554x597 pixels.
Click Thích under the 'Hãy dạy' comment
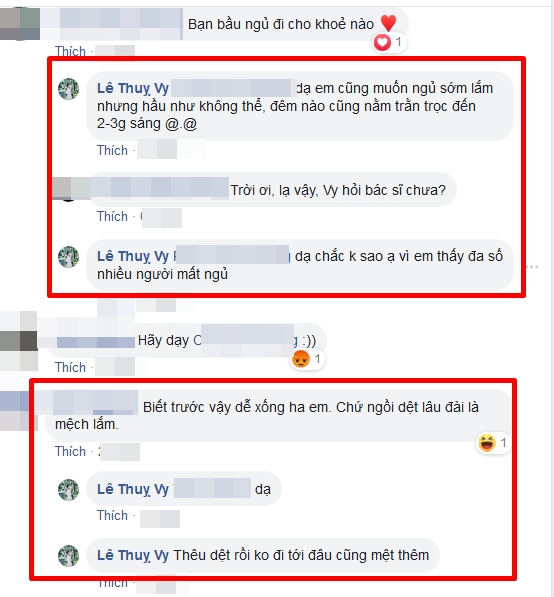[x=70, y=367]
